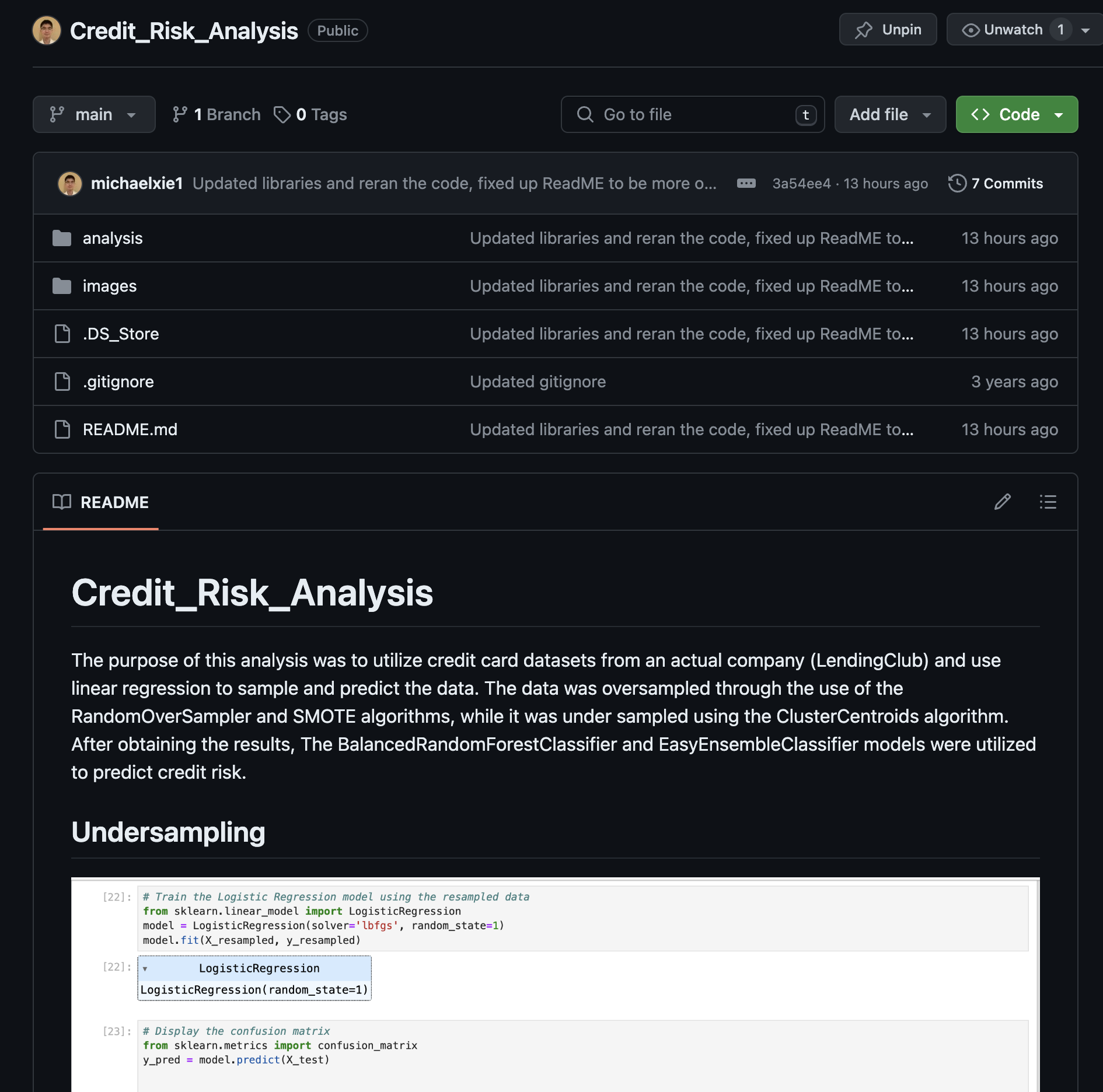This screenshot has height=1092, width=1103.
Task: Click the Unpin button
Action: tap(888, 30)
